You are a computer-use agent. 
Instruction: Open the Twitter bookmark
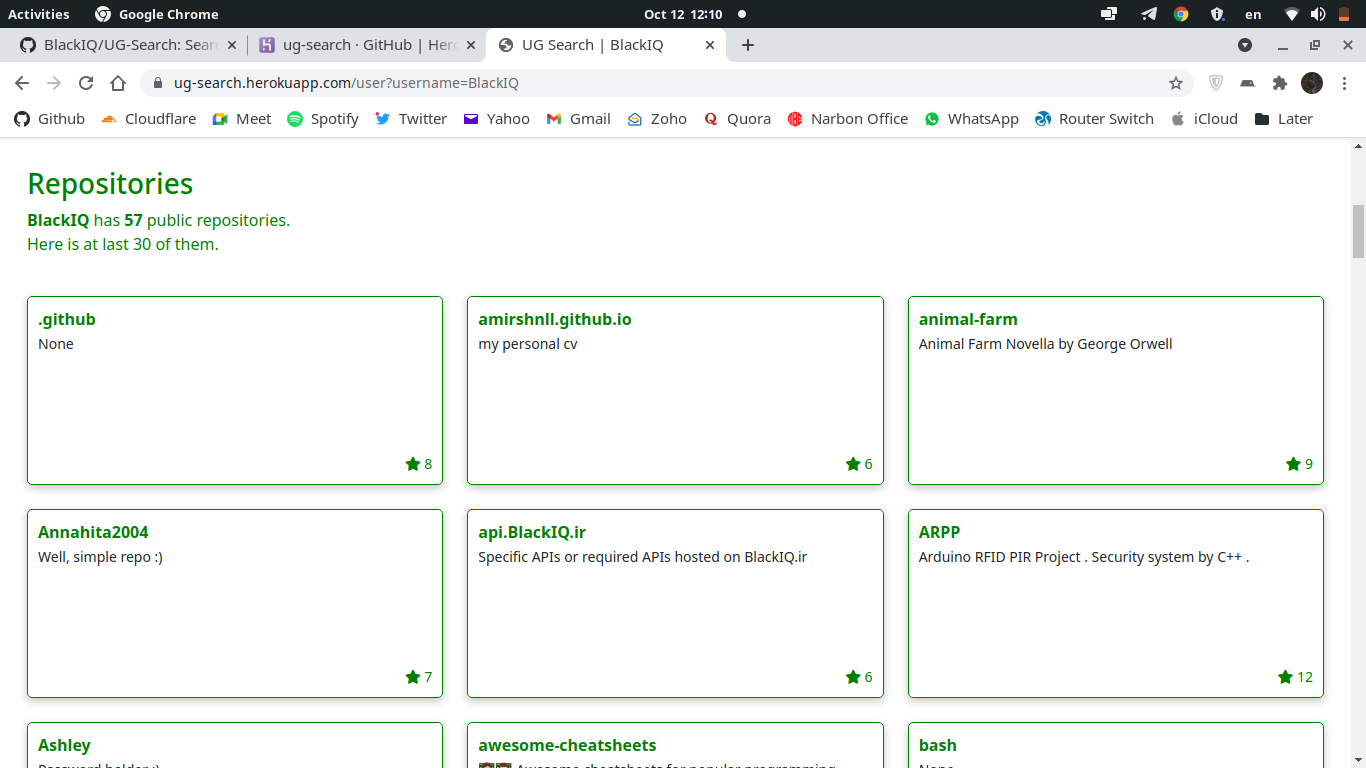coord(411,119)
